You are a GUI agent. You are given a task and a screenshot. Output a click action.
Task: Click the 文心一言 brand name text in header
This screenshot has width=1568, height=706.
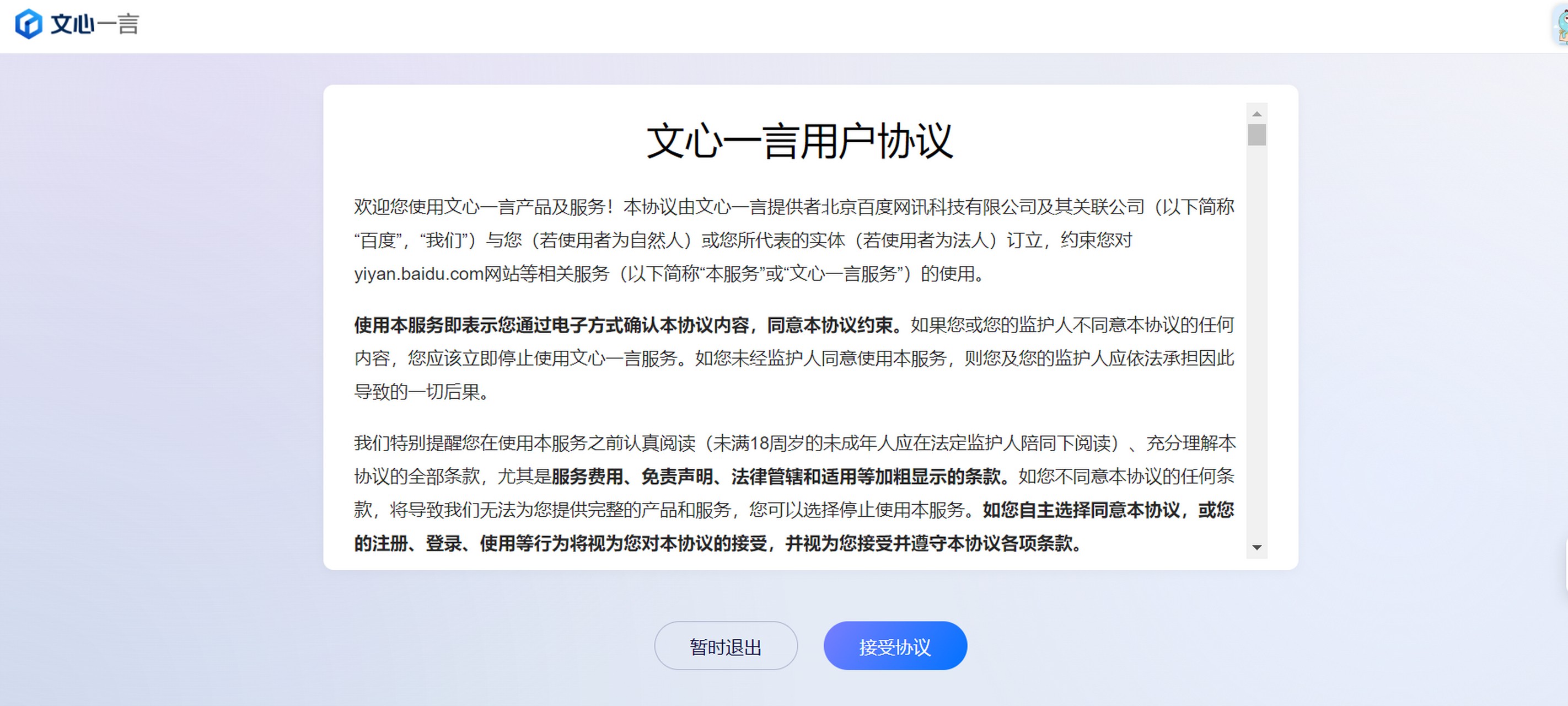click(95, 24)
